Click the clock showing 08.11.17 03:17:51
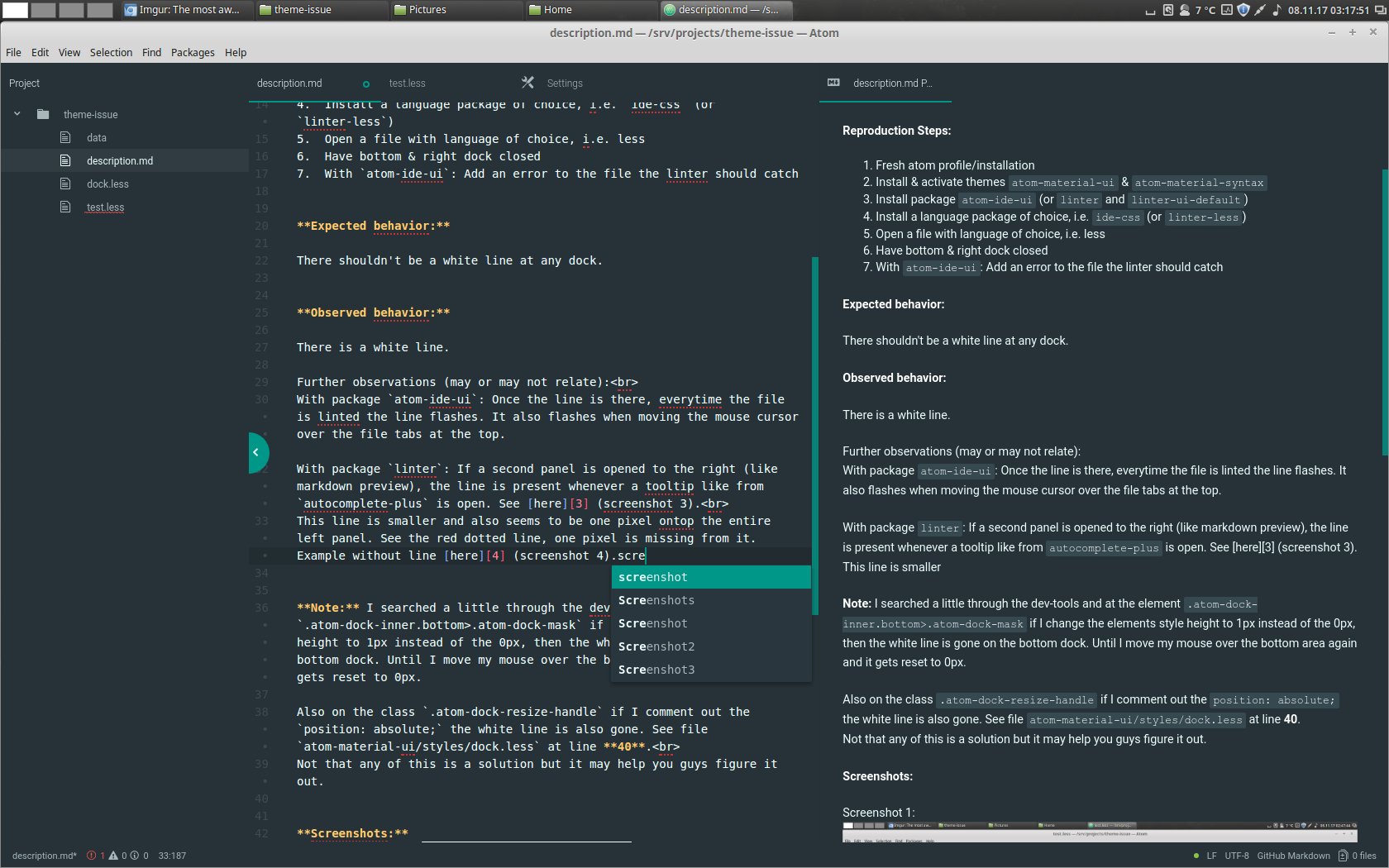1389x868 pixels. point(1328,10)
